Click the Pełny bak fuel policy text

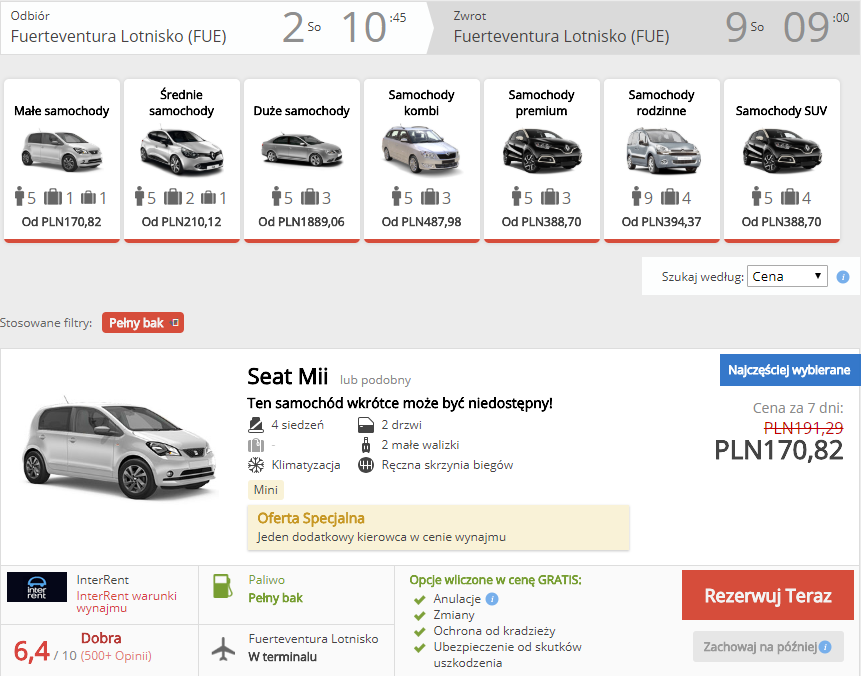(x=276, y=598)
